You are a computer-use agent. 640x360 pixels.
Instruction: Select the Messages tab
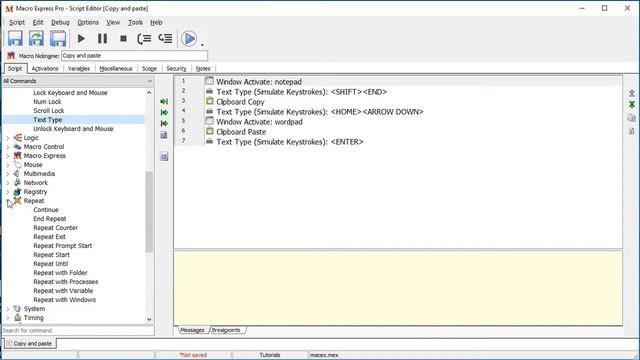192,330
